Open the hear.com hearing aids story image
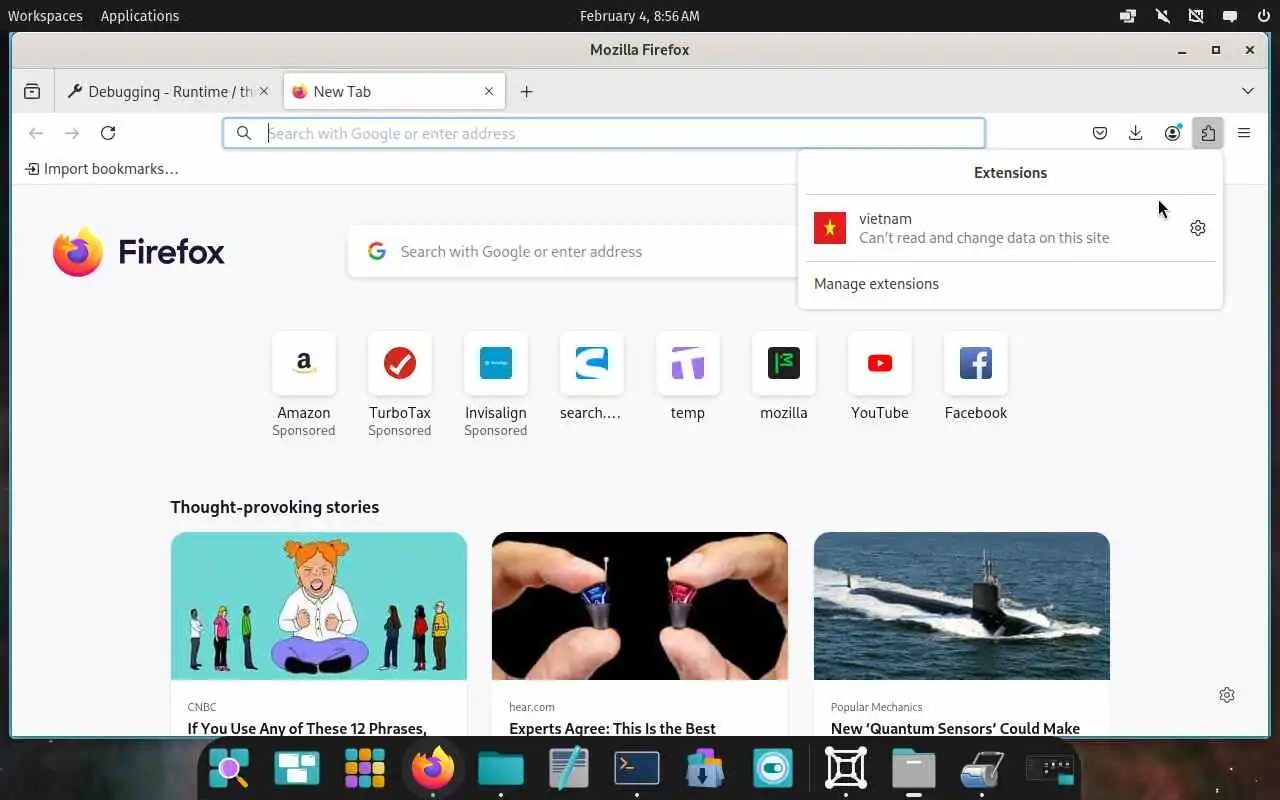 pos(640,606)
